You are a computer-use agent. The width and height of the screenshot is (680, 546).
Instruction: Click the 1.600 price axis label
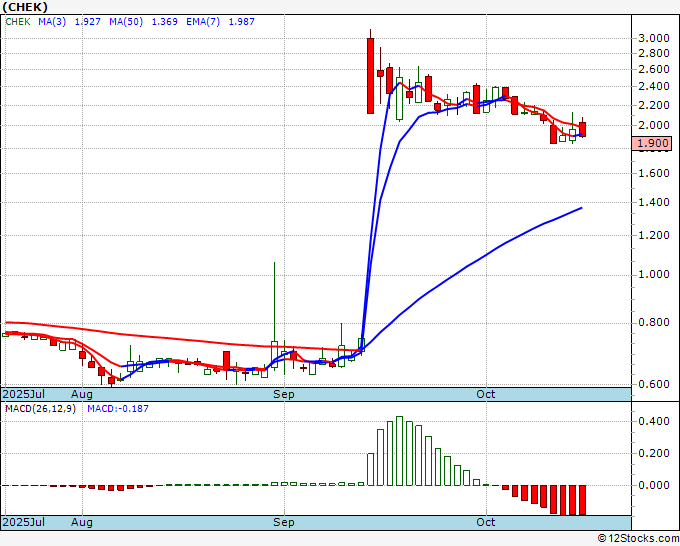coord(654,173)
